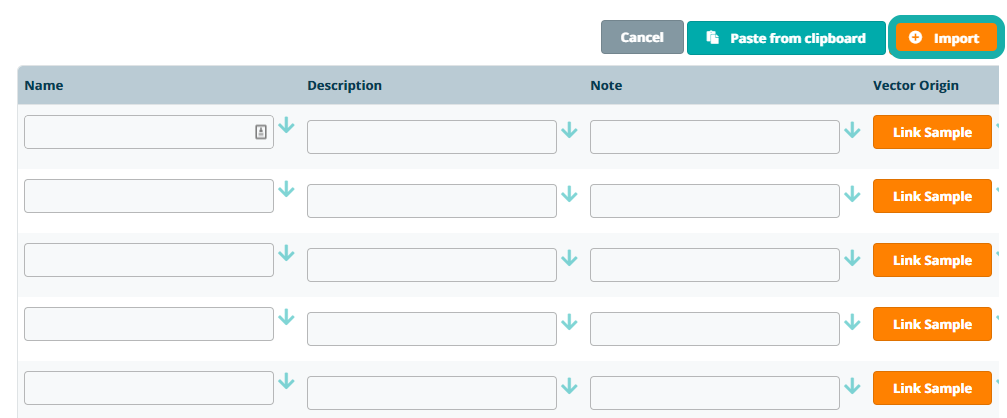Focus the fourth row Note input field
Image resolution: width=1007 pixels, height=418 pixels.
714,329
